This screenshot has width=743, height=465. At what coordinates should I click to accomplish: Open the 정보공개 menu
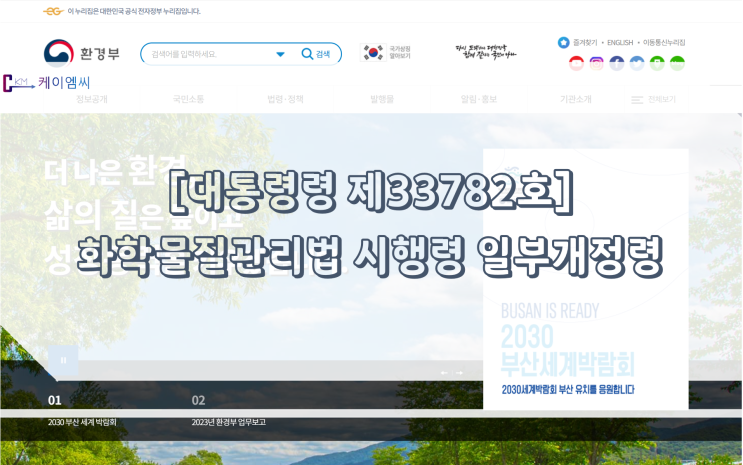[x=92, y=99]
